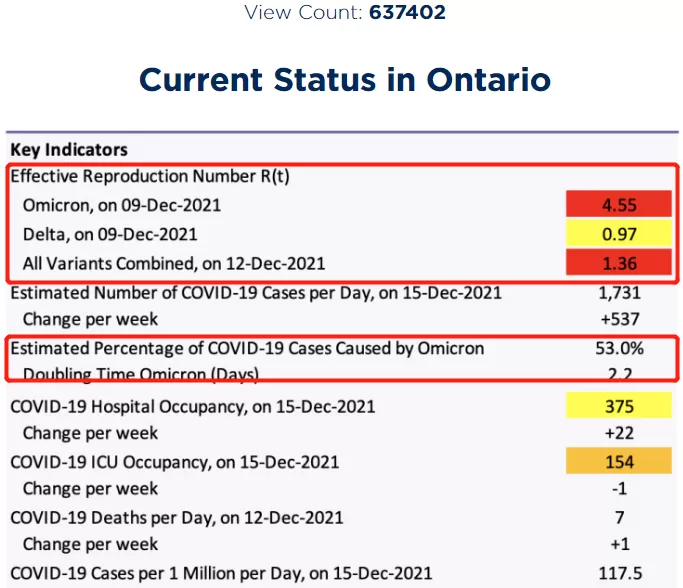This screenshot has width=683, height=588.
Task: Click the +22 hospital change per week value
Action: 619,433
